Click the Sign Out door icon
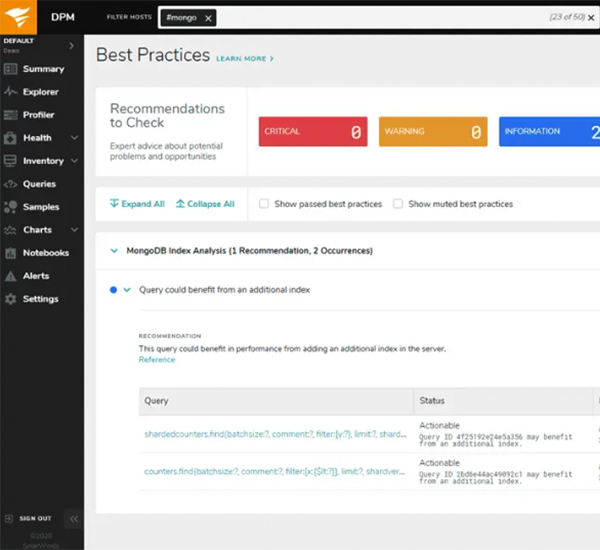Image resolution: width=600 pixels, height=550 pixels. click(9, 519)
